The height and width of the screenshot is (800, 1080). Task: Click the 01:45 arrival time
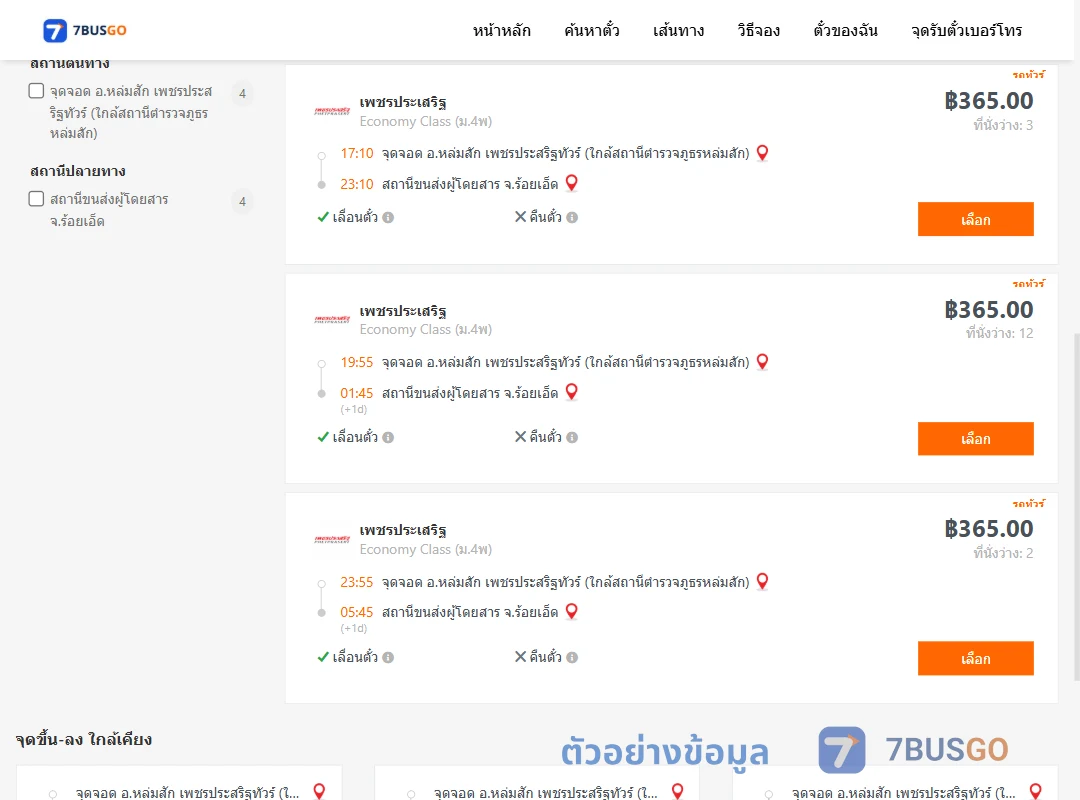tap(357, 393)
